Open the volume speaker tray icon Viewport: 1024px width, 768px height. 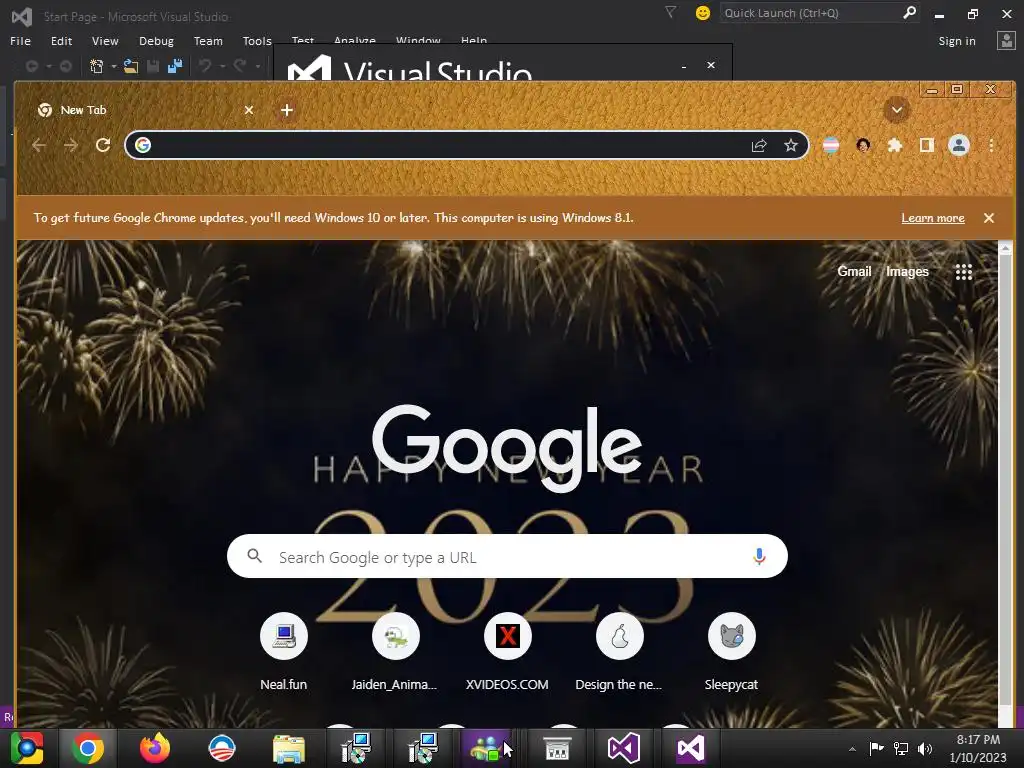pos(925,748)
